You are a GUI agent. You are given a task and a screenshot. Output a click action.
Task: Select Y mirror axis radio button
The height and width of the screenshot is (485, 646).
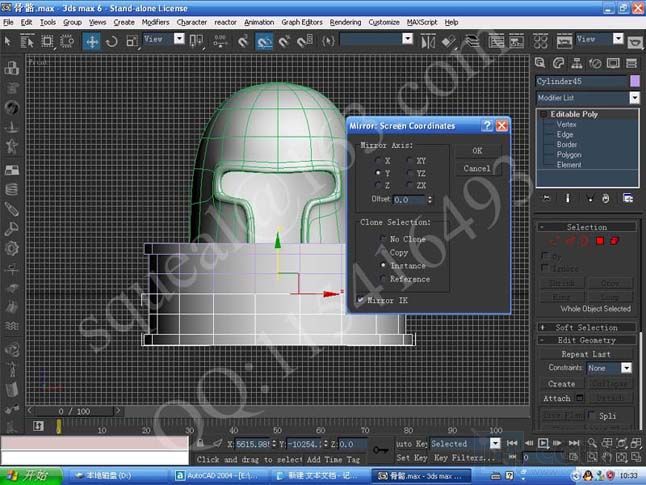[378, 173]
